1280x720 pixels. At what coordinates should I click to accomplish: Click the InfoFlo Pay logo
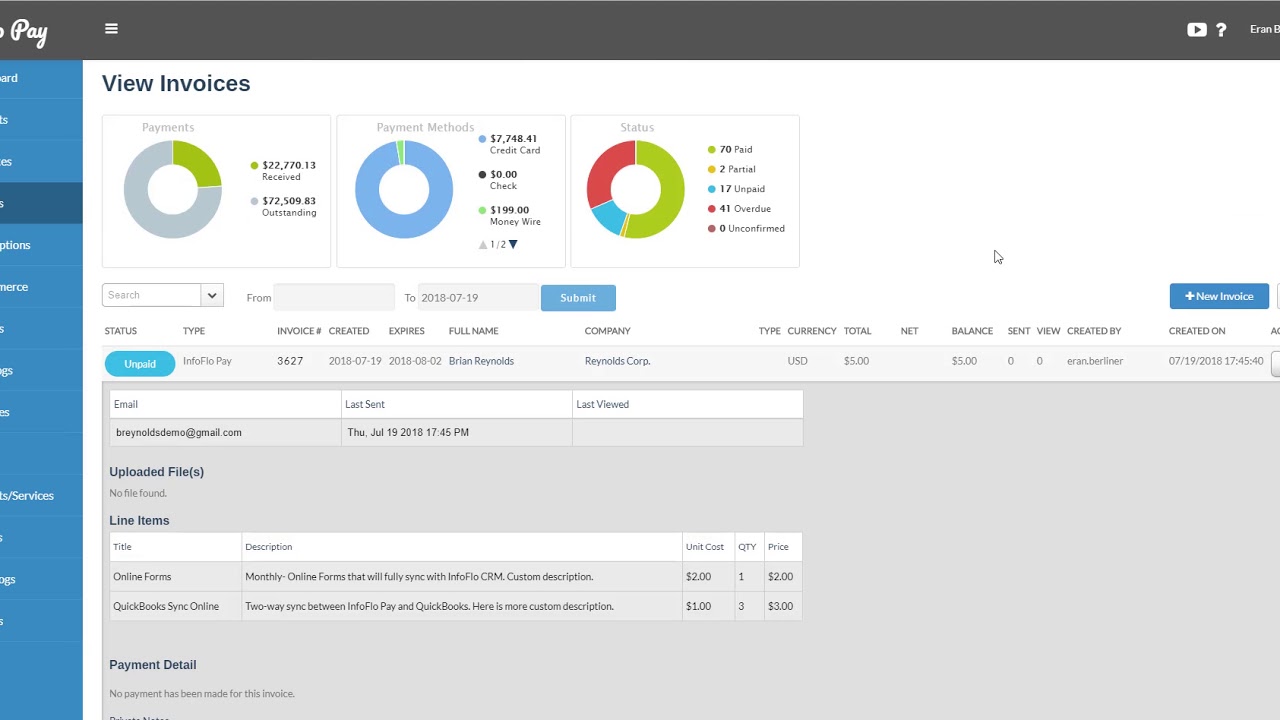point(24,32)
